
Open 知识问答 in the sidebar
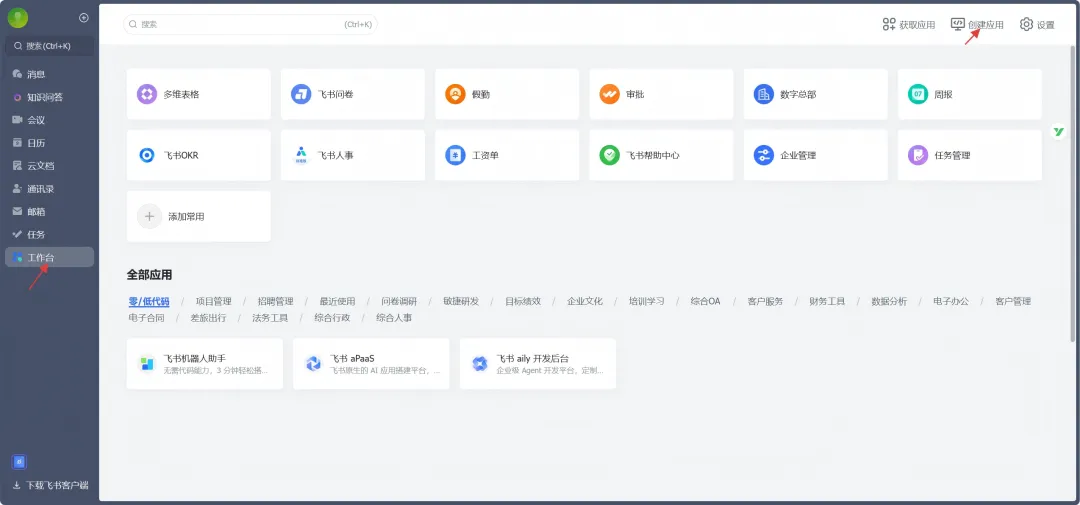pyautogui.click(x=50, y=97)
